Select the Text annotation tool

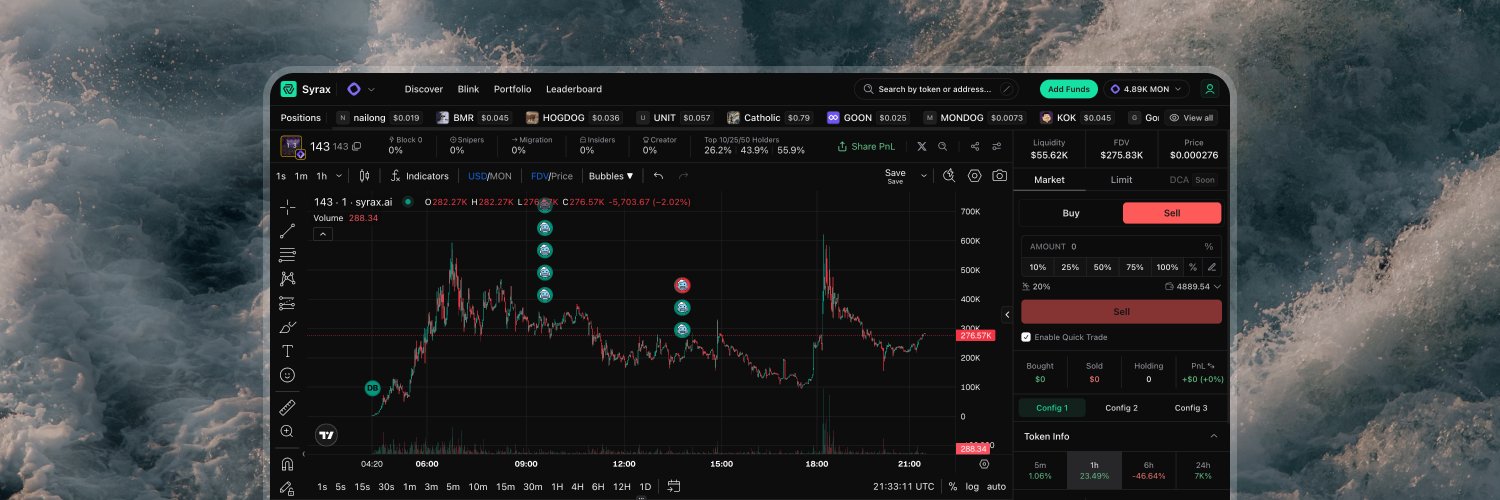(x=288, y=351)
